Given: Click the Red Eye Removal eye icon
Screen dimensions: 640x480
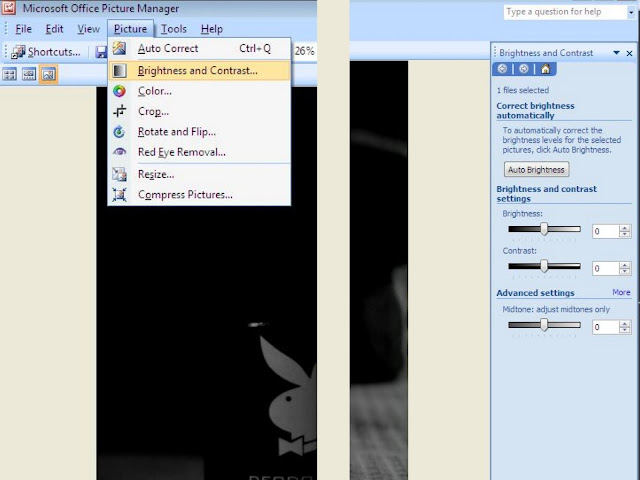Looking at the screenshot, I should pyautogui.click(x=119, y=152).
